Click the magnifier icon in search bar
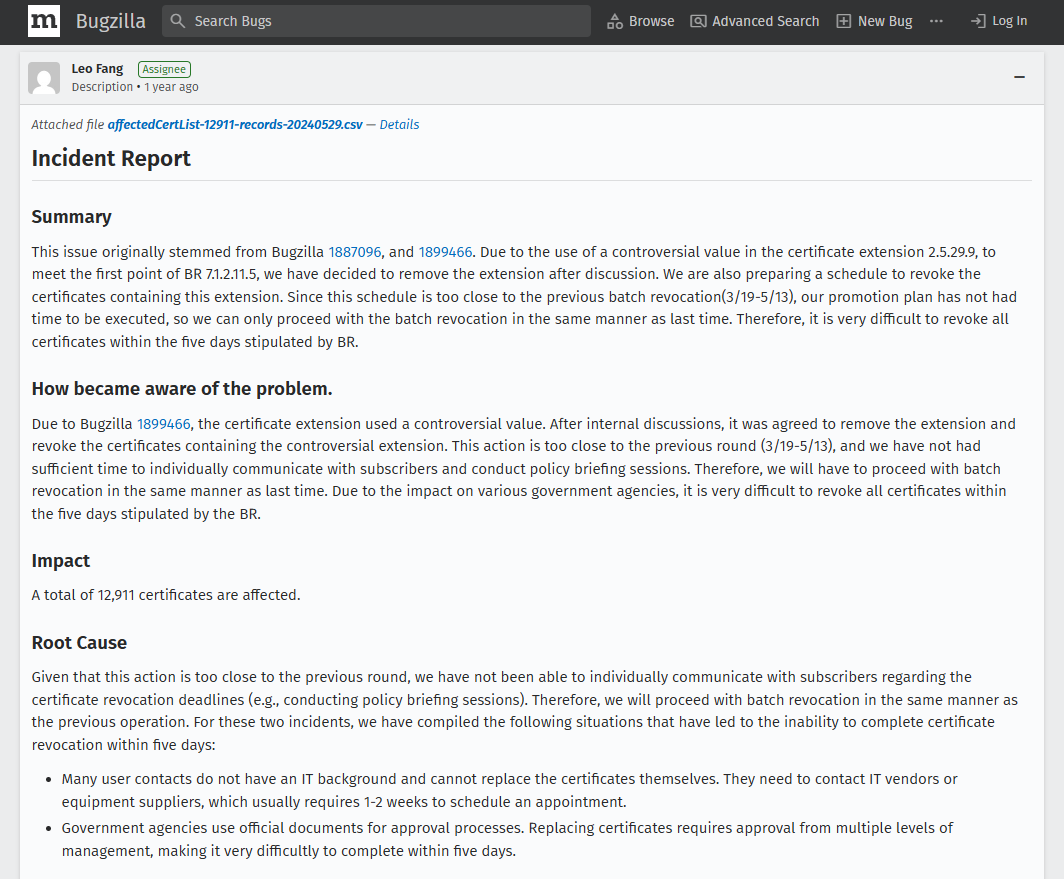The height and width of the screenshot is (879, 1064). click(x=177, y=21)
